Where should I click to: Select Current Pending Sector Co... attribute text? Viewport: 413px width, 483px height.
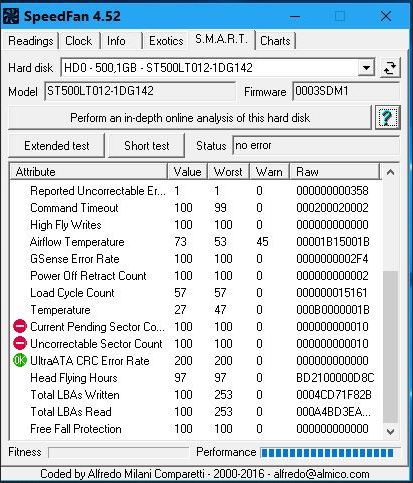tap(97, 327)
